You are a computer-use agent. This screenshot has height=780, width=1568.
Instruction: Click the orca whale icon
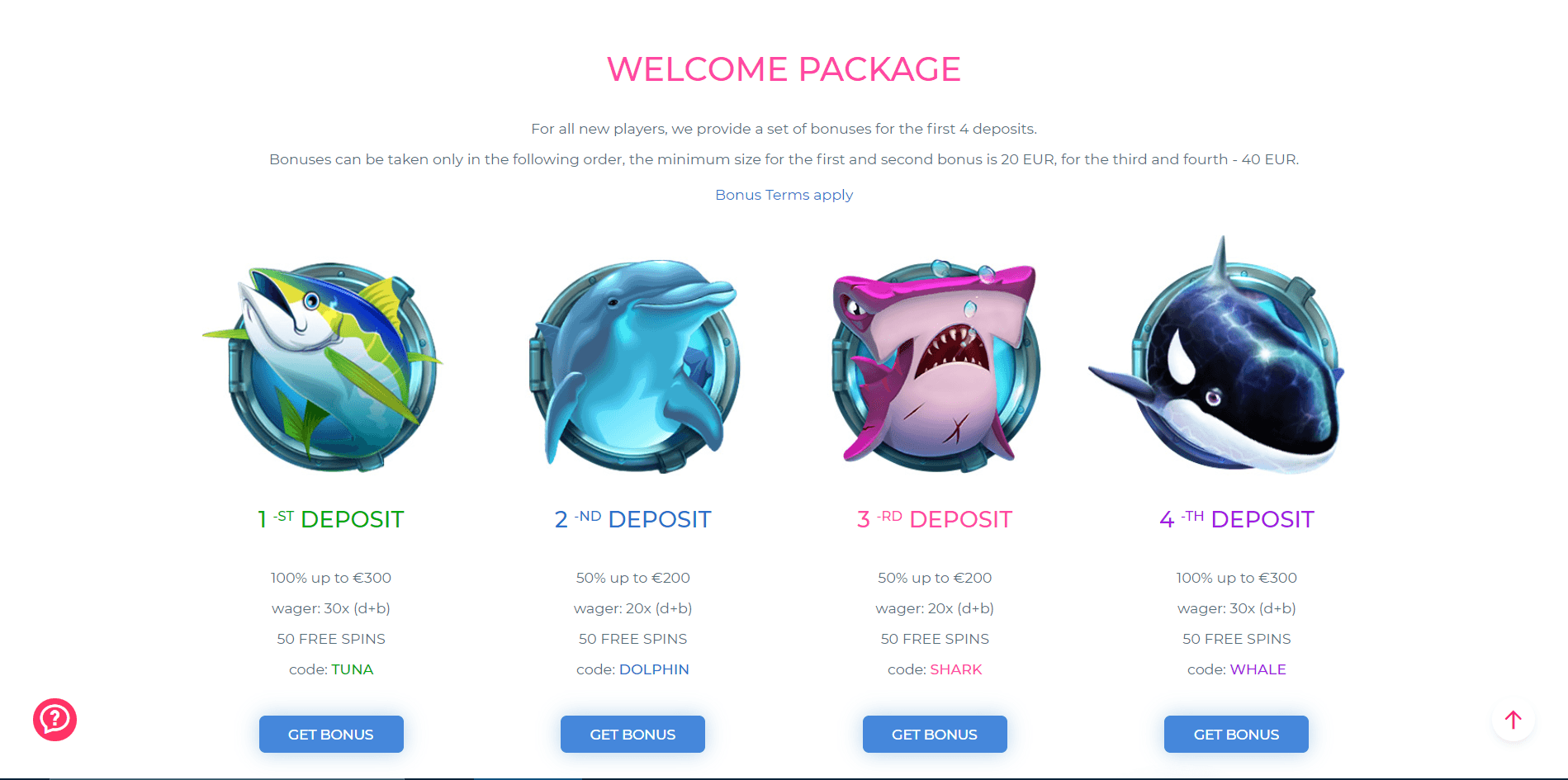tap(1218, 356)
